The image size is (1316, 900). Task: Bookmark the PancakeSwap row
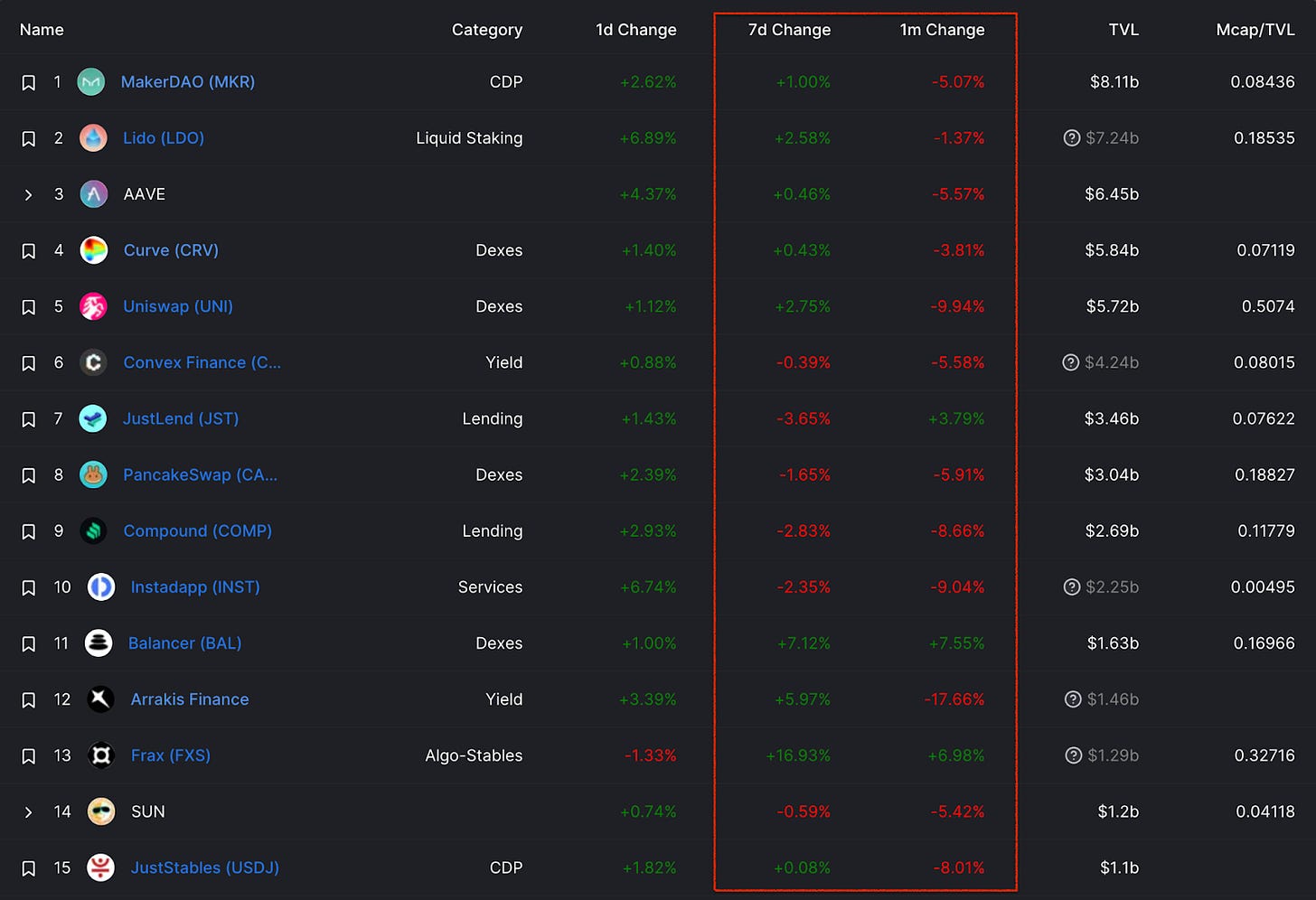pyautogui.click(x=29, y=475)
